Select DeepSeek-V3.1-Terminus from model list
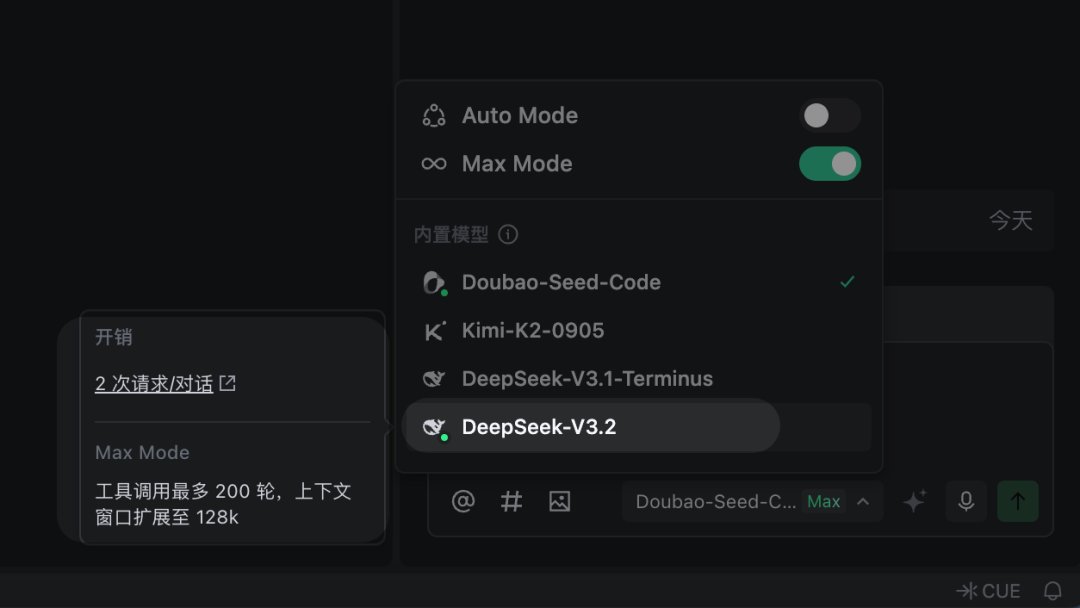 pos(587,379)
